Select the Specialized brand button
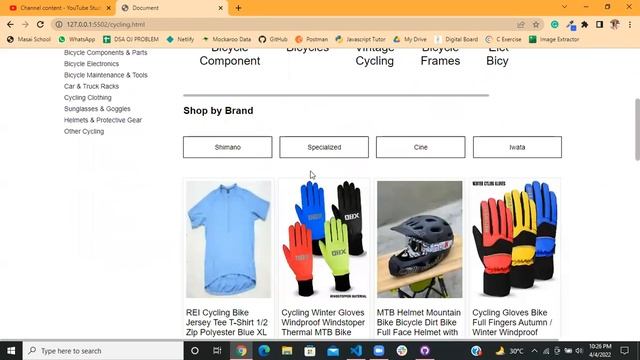Screen dimensions: 640x360 324,147
